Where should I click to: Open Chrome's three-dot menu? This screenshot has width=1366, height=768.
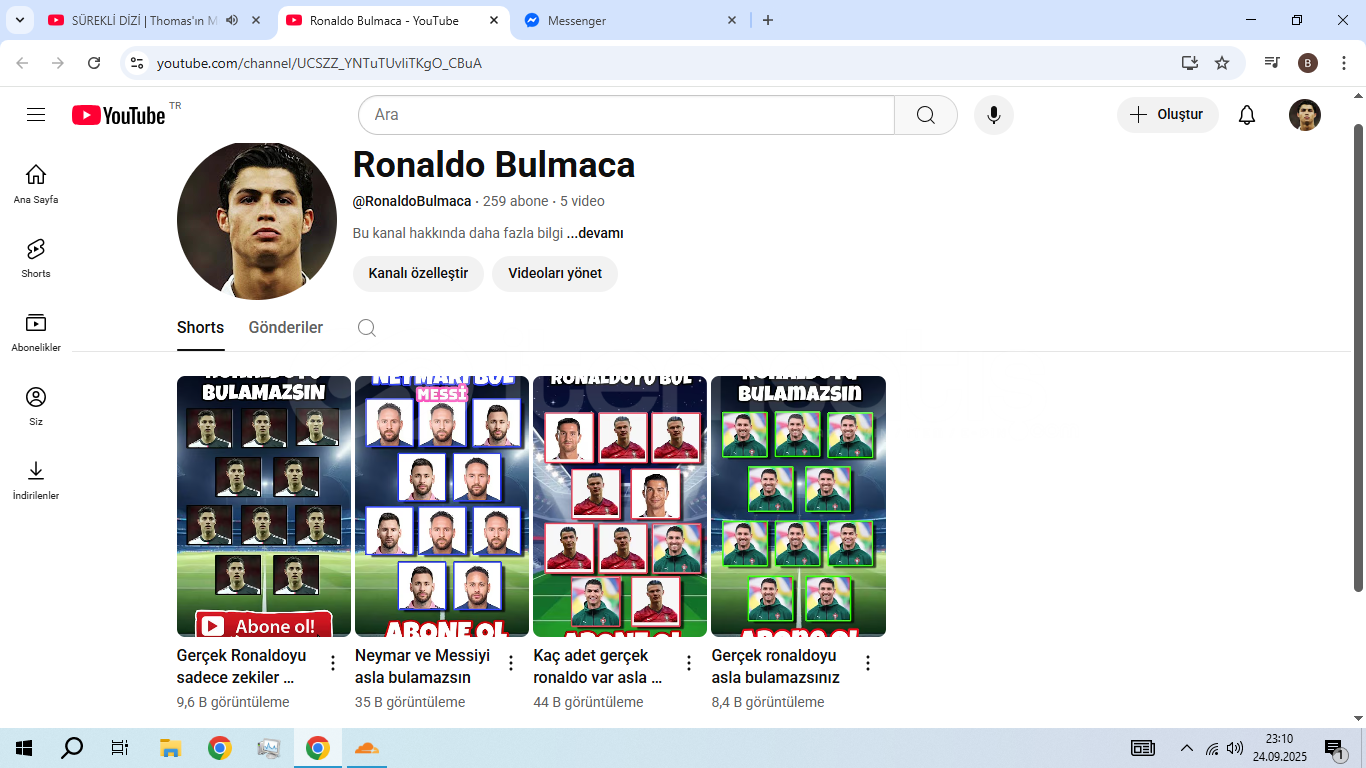(1344, 63)
